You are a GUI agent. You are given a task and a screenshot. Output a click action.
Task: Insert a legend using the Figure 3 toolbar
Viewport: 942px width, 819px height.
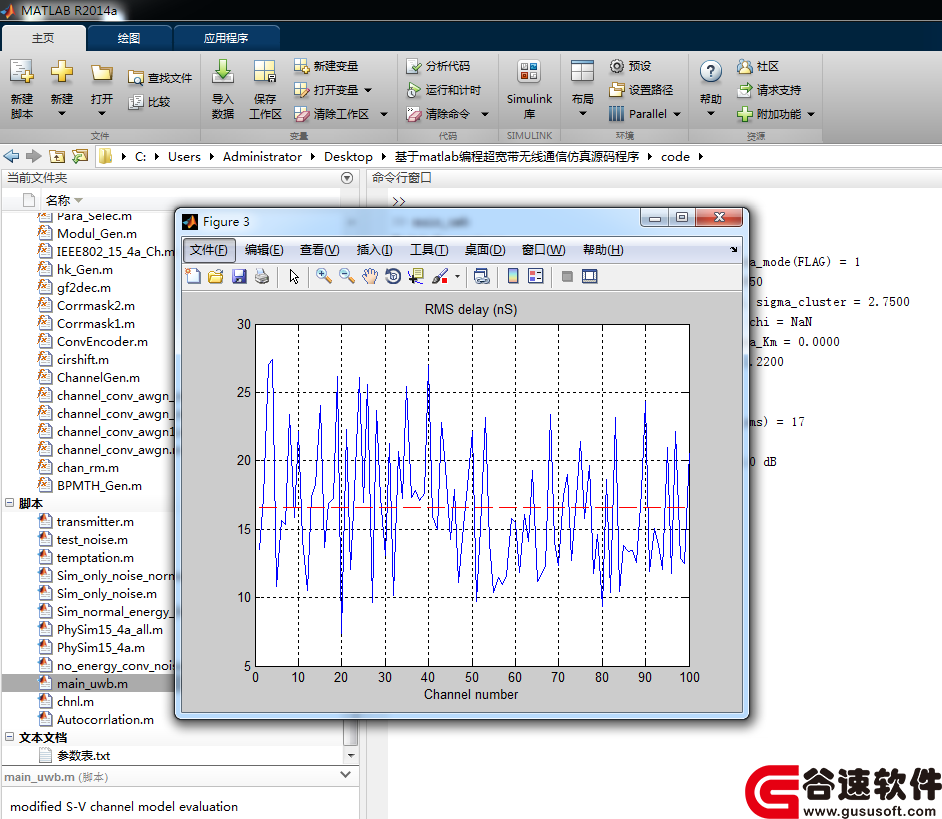[x=535, y=276]
